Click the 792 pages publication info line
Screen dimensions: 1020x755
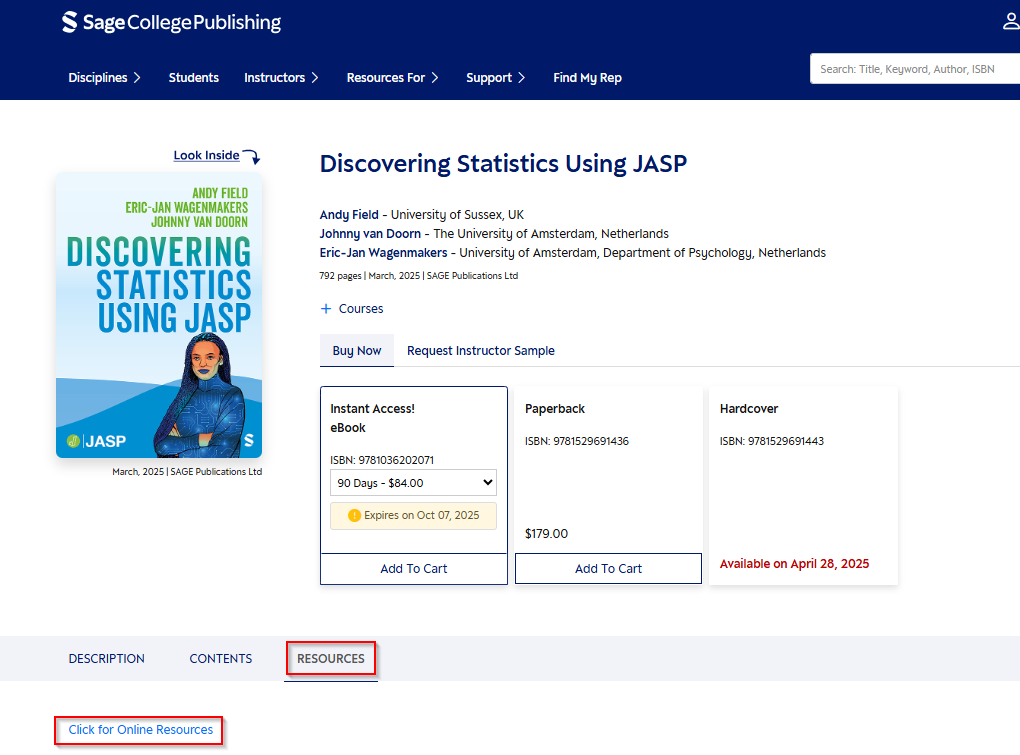point(418,276)
